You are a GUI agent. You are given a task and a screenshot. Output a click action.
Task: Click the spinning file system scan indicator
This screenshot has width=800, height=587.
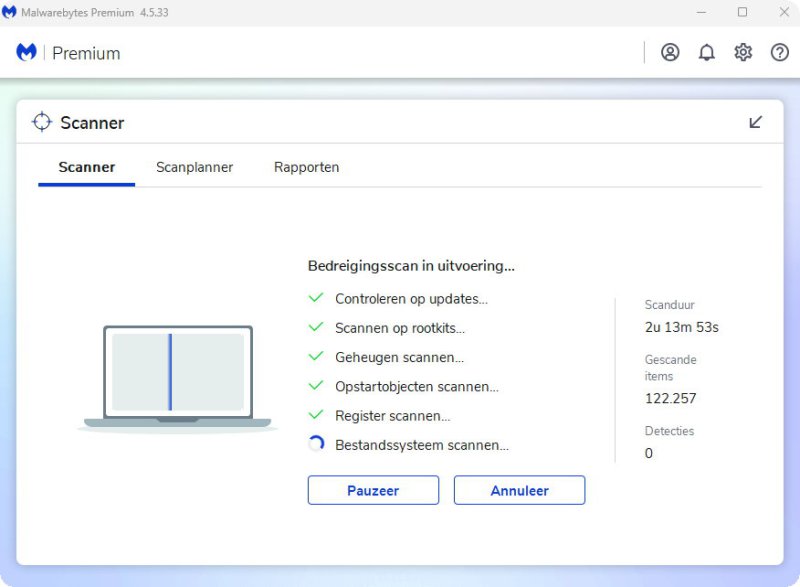tap(316, 445)
